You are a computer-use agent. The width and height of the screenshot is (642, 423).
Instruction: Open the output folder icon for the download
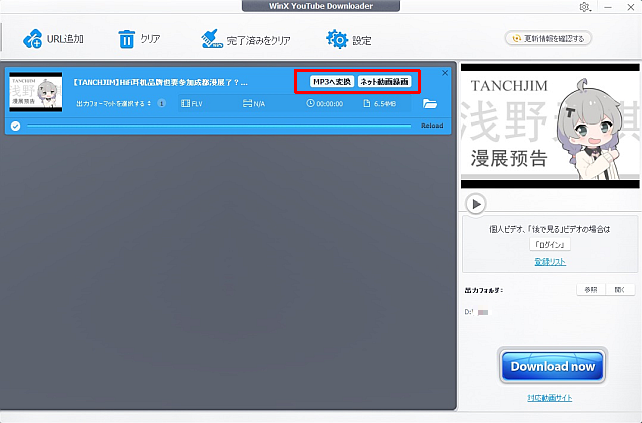point(430,104)
